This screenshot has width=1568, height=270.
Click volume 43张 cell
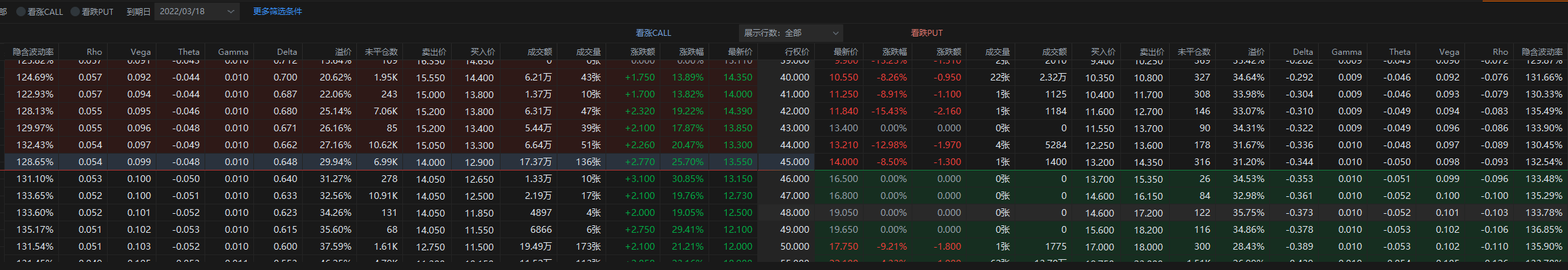[591, 77]
